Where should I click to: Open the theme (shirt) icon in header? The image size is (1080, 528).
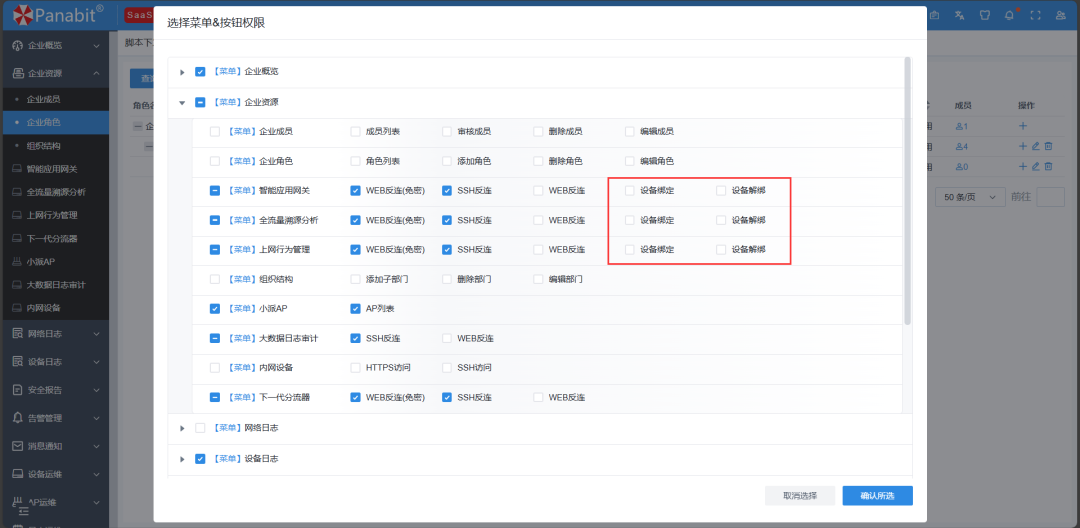pos(984,15)
